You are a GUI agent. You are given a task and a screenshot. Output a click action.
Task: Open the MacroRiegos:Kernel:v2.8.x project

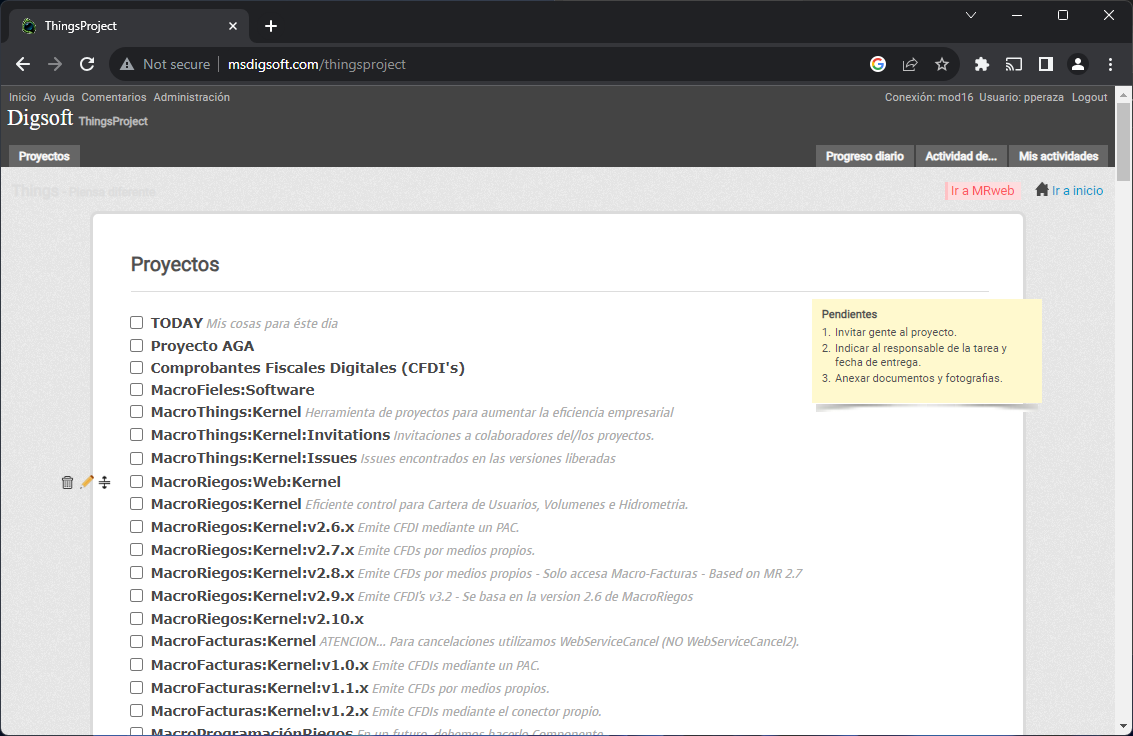pos(252,573)
